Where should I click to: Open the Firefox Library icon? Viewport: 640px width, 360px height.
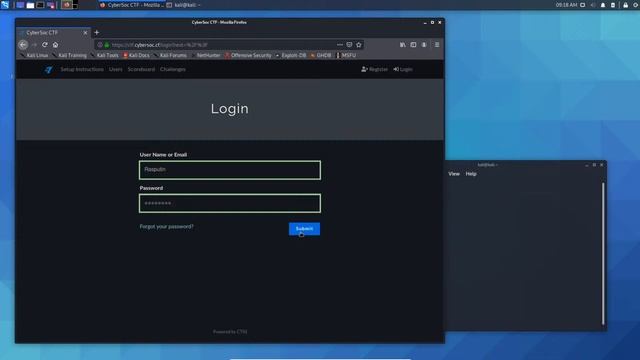click(402, 44)
